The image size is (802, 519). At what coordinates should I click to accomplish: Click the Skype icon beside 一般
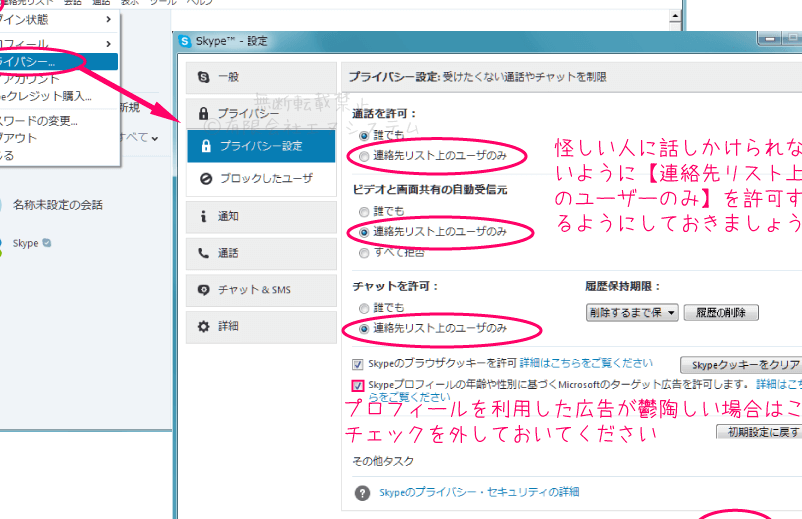(x=204, y=77)
